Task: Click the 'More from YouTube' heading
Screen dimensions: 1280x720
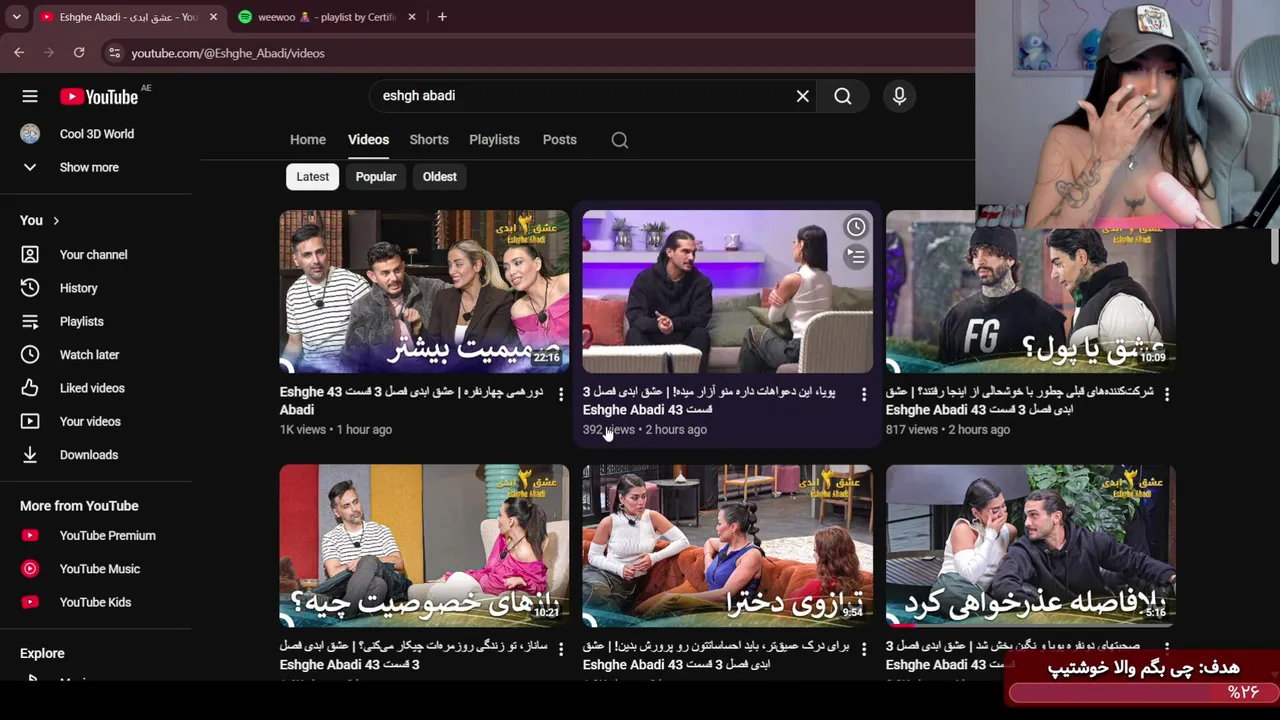Action: pyautogui.click(x=79, y=506)
